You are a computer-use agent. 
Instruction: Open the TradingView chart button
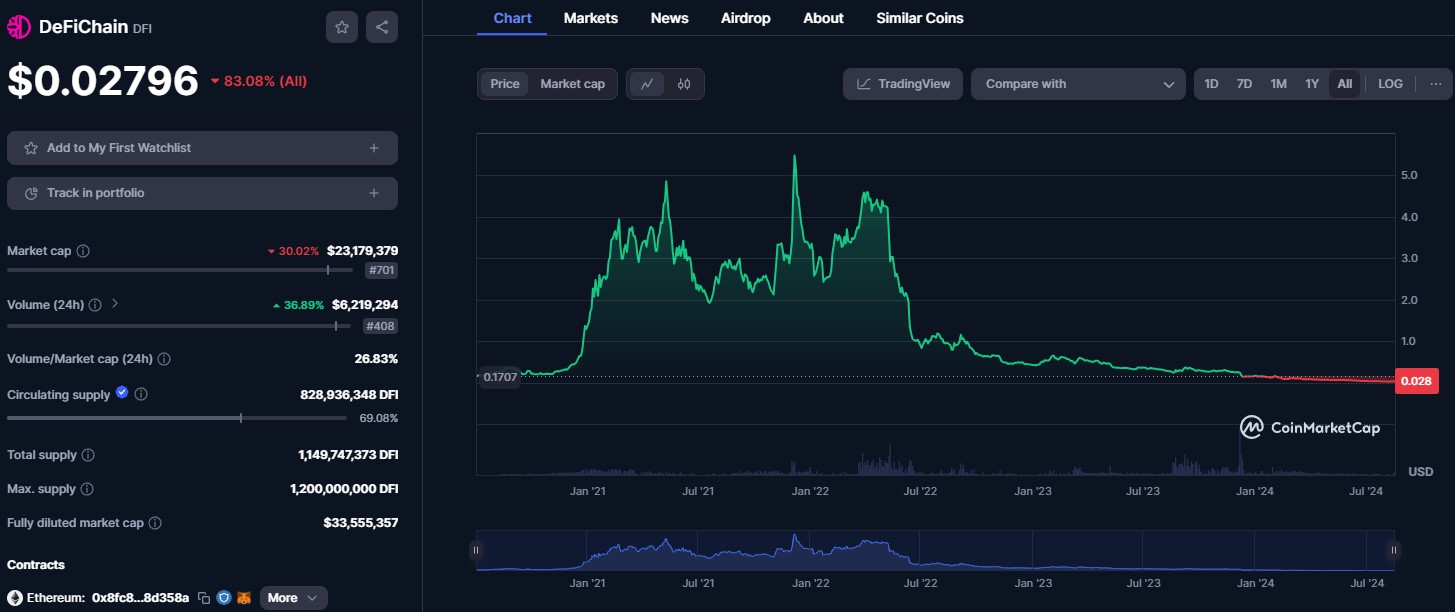(903, 84)
